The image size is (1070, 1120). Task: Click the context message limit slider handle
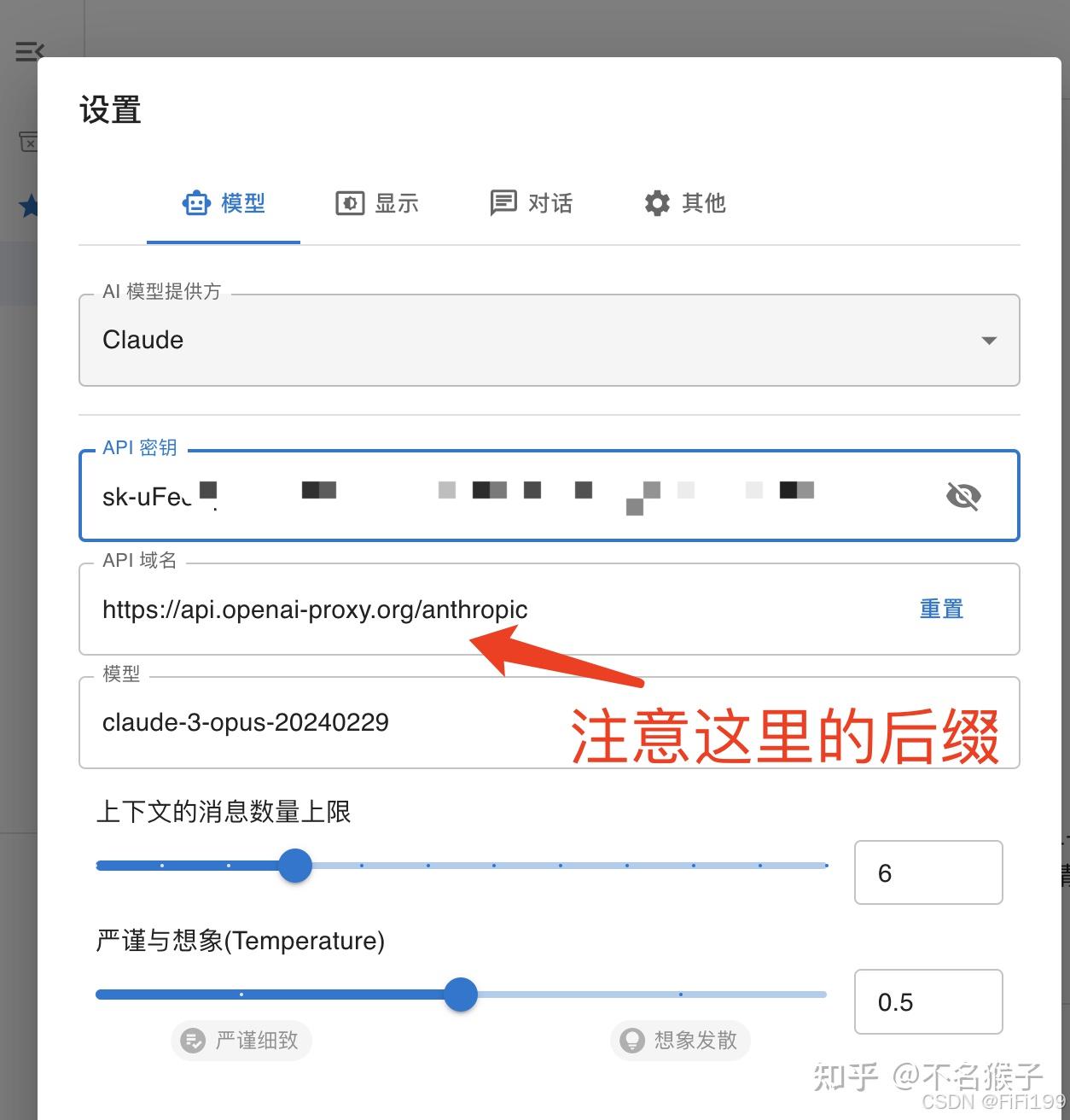pos(294,866)
